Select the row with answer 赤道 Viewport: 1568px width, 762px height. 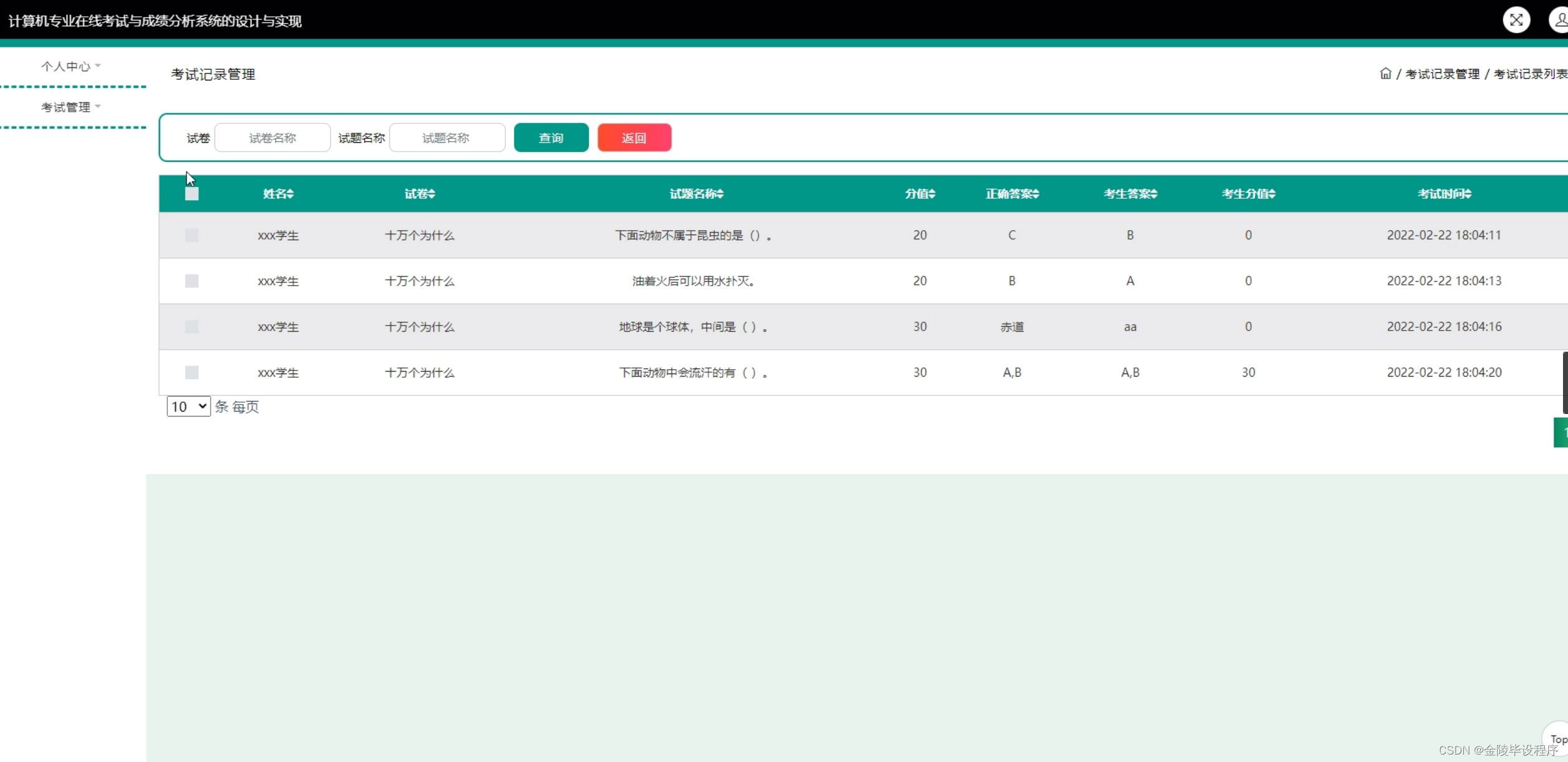(191, 327)
